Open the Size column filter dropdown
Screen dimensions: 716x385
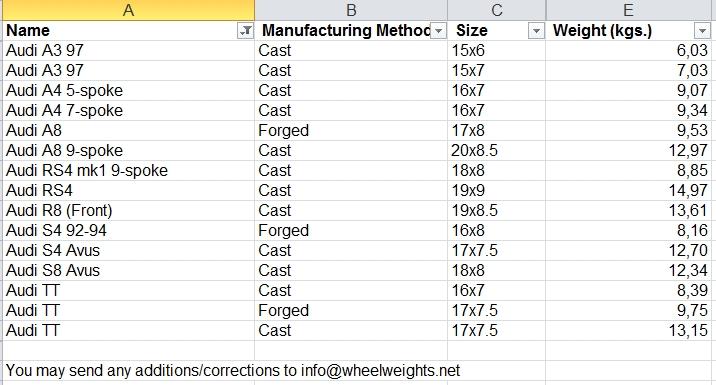[x=537, y=31]
